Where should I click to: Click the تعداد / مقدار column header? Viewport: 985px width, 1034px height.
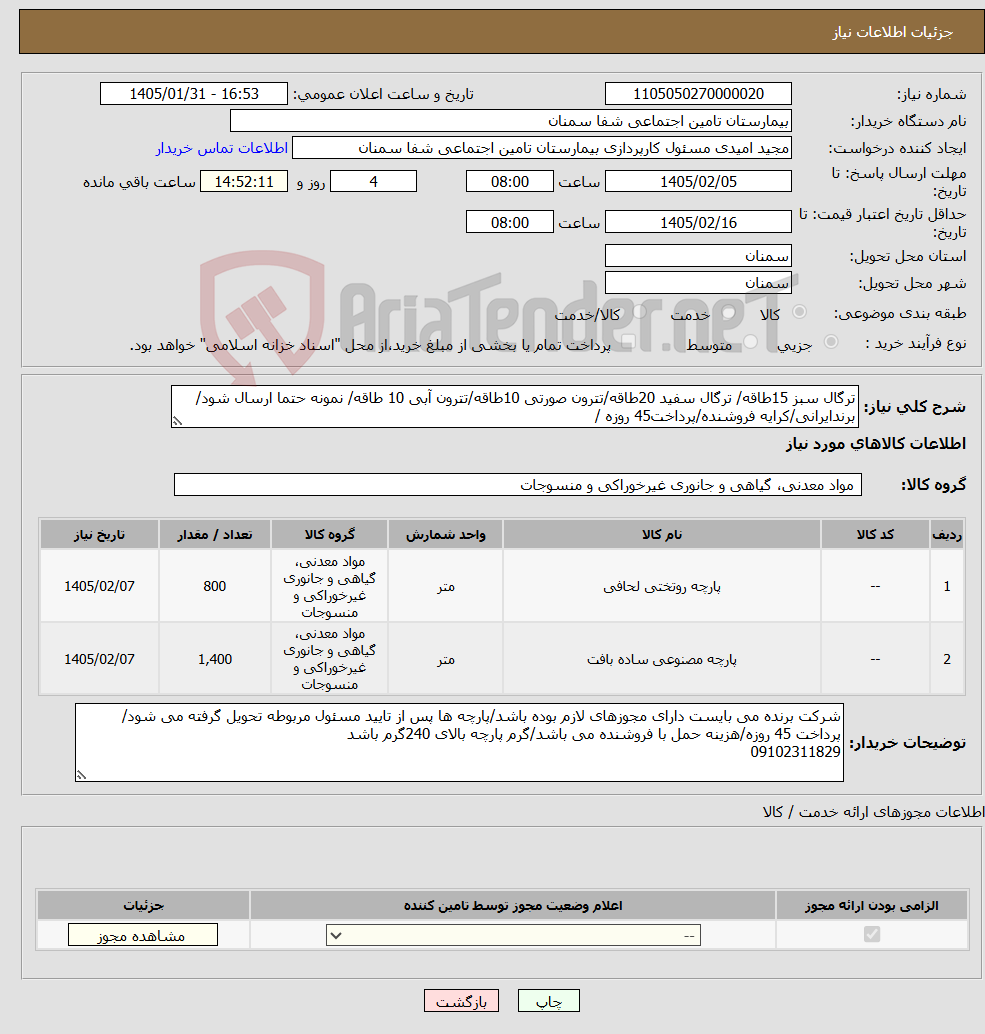tap(215, 534)
